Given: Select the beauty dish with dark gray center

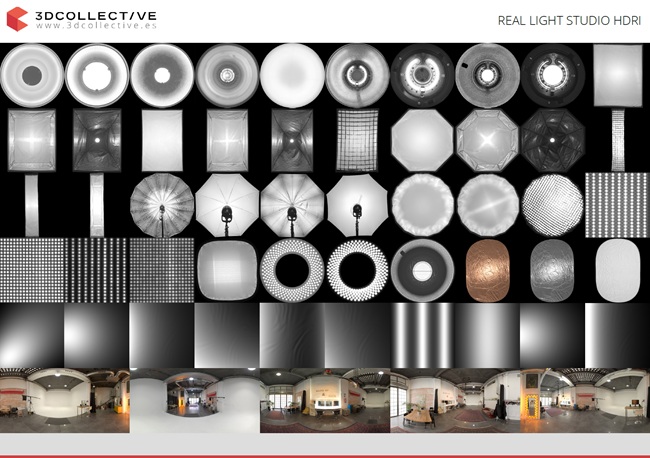Looking at the screenshot, I should point(32,75).
